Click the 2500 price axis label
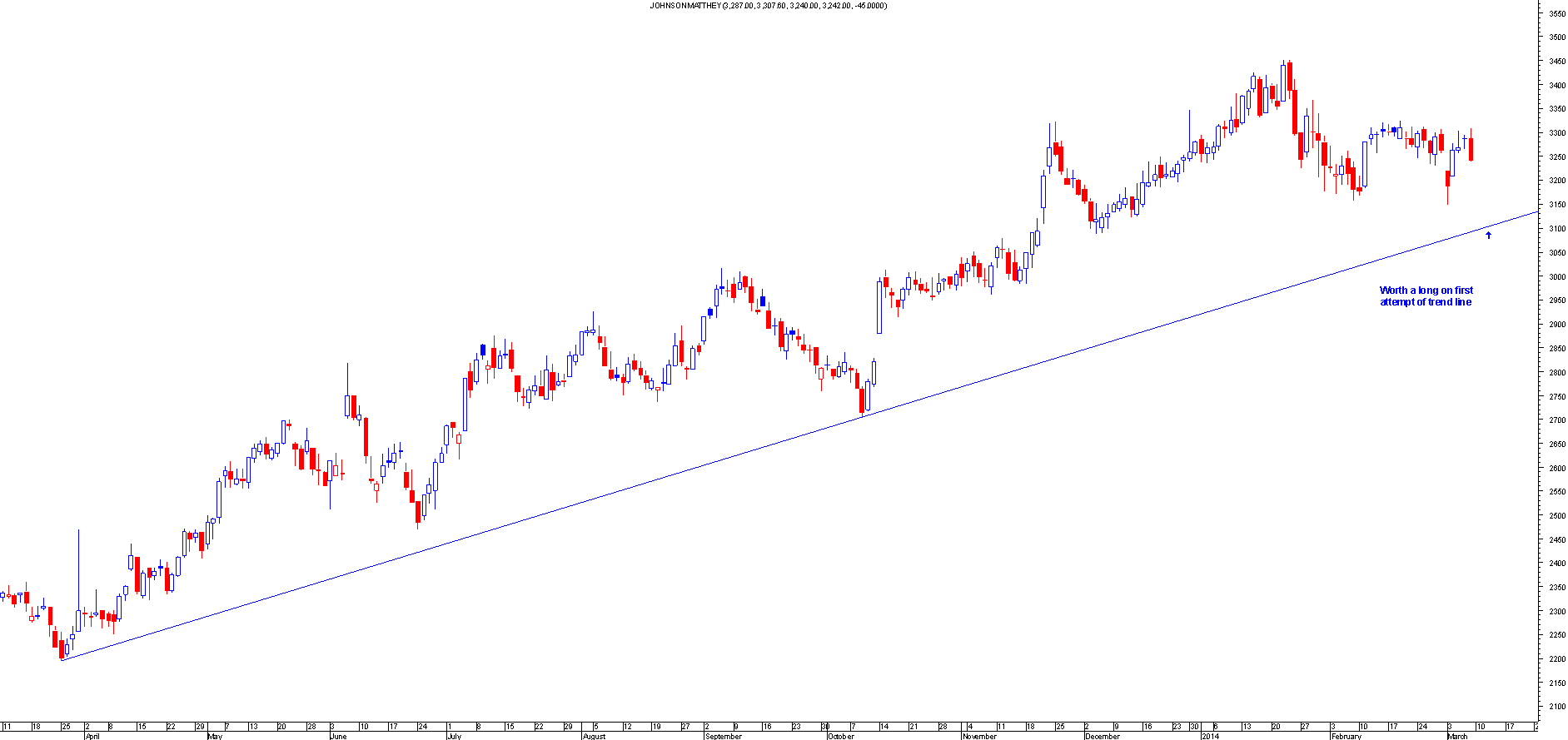This screenshot has height=740, width=1568. pos(1556,516)
